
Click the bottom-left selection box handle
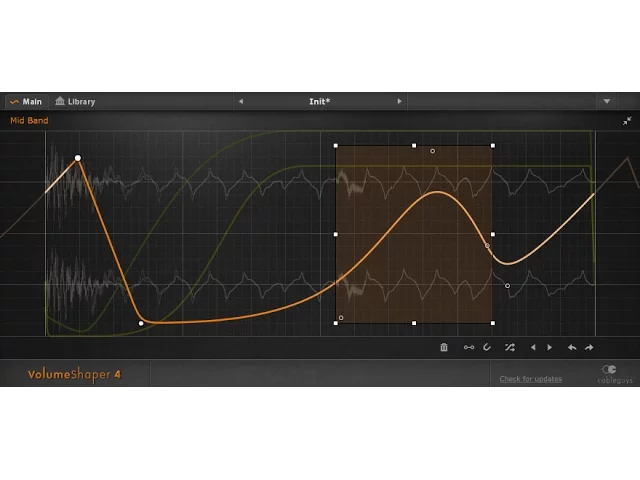click(x=336, y=323)
